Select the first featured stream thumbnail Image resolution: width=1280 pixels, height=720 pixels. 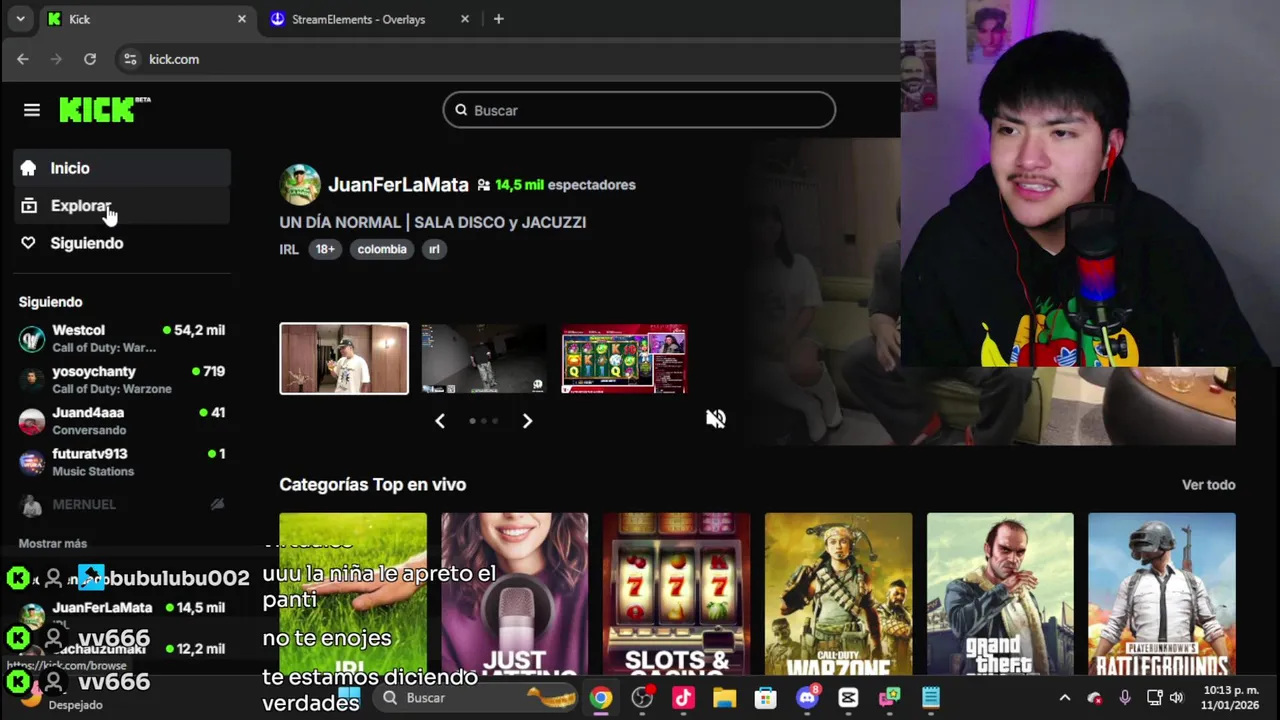(x=344, y=358)
